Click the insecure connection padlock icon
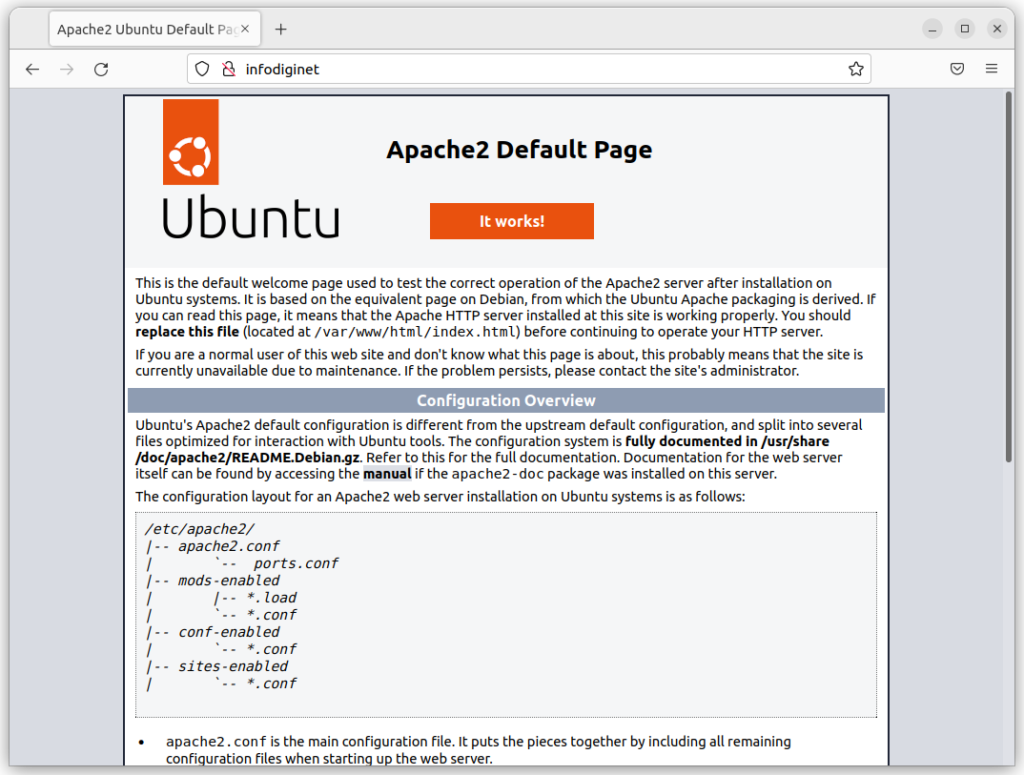The width and height of the screenshot is (1024, 775). [229, 69]
